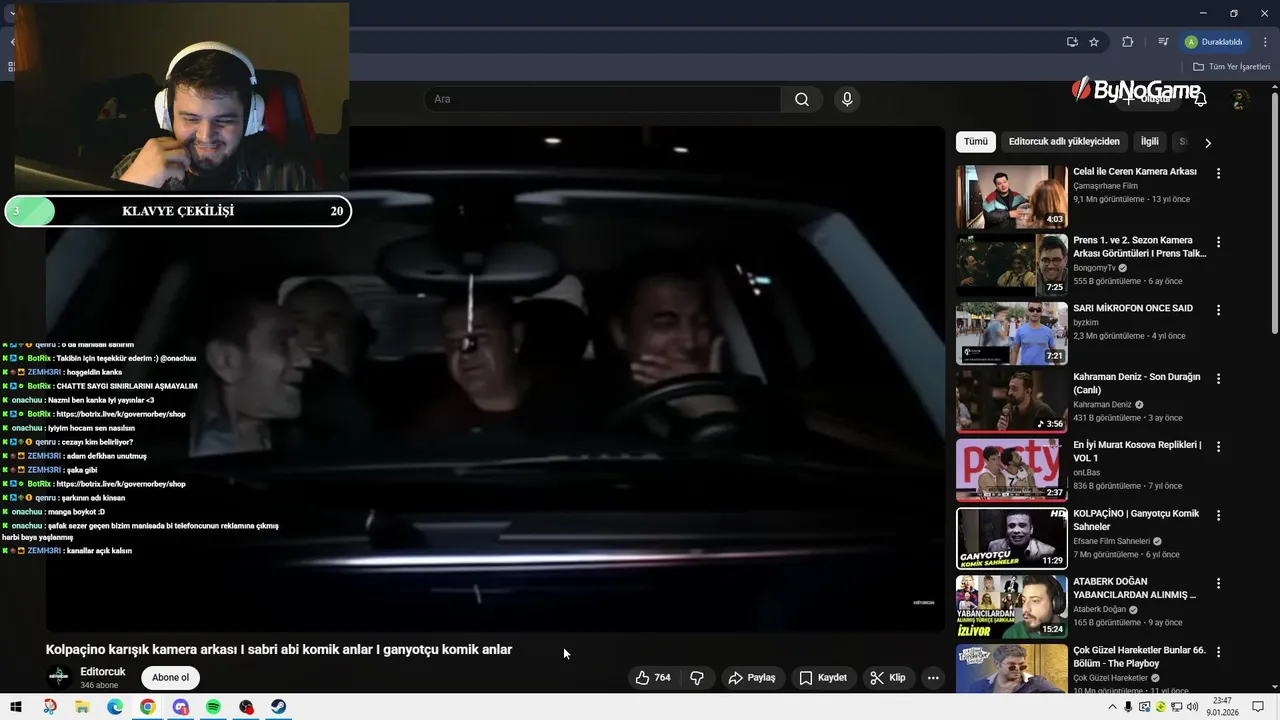Open options for Celal ile Ceren video

(x=1218, y=173)
